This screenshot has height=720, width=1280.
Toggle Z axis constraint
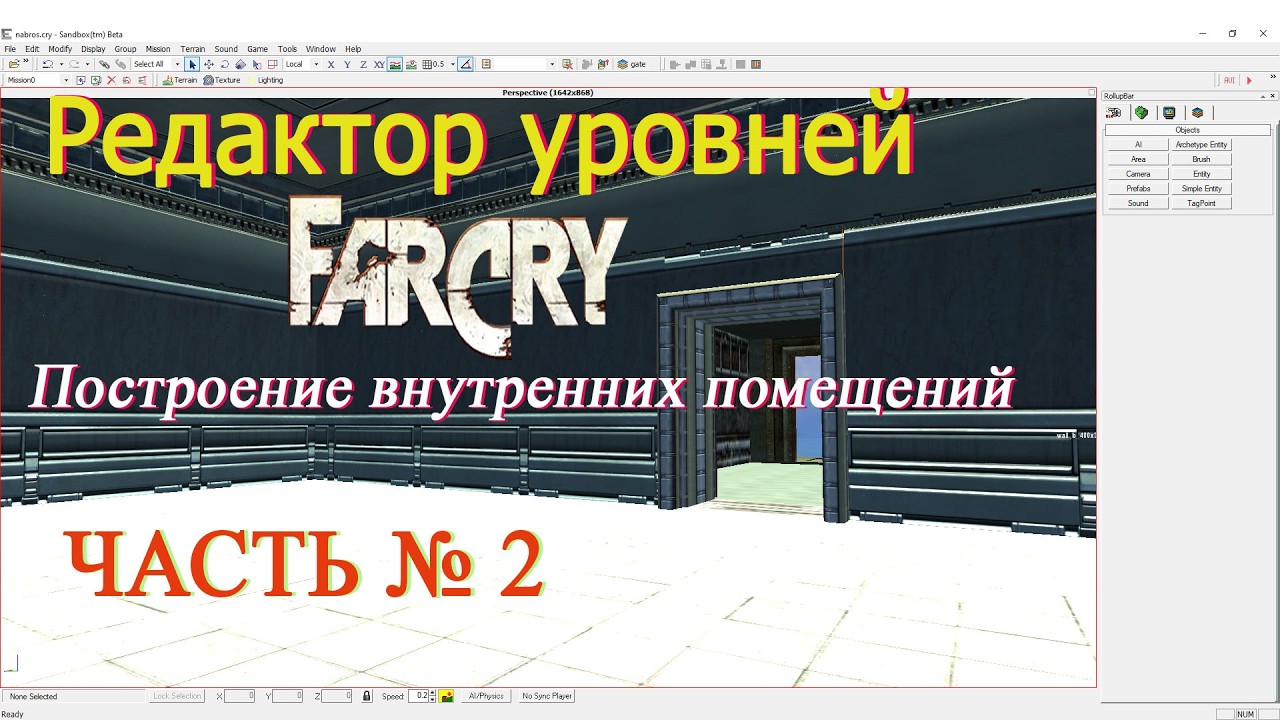(x=363, y=64)
